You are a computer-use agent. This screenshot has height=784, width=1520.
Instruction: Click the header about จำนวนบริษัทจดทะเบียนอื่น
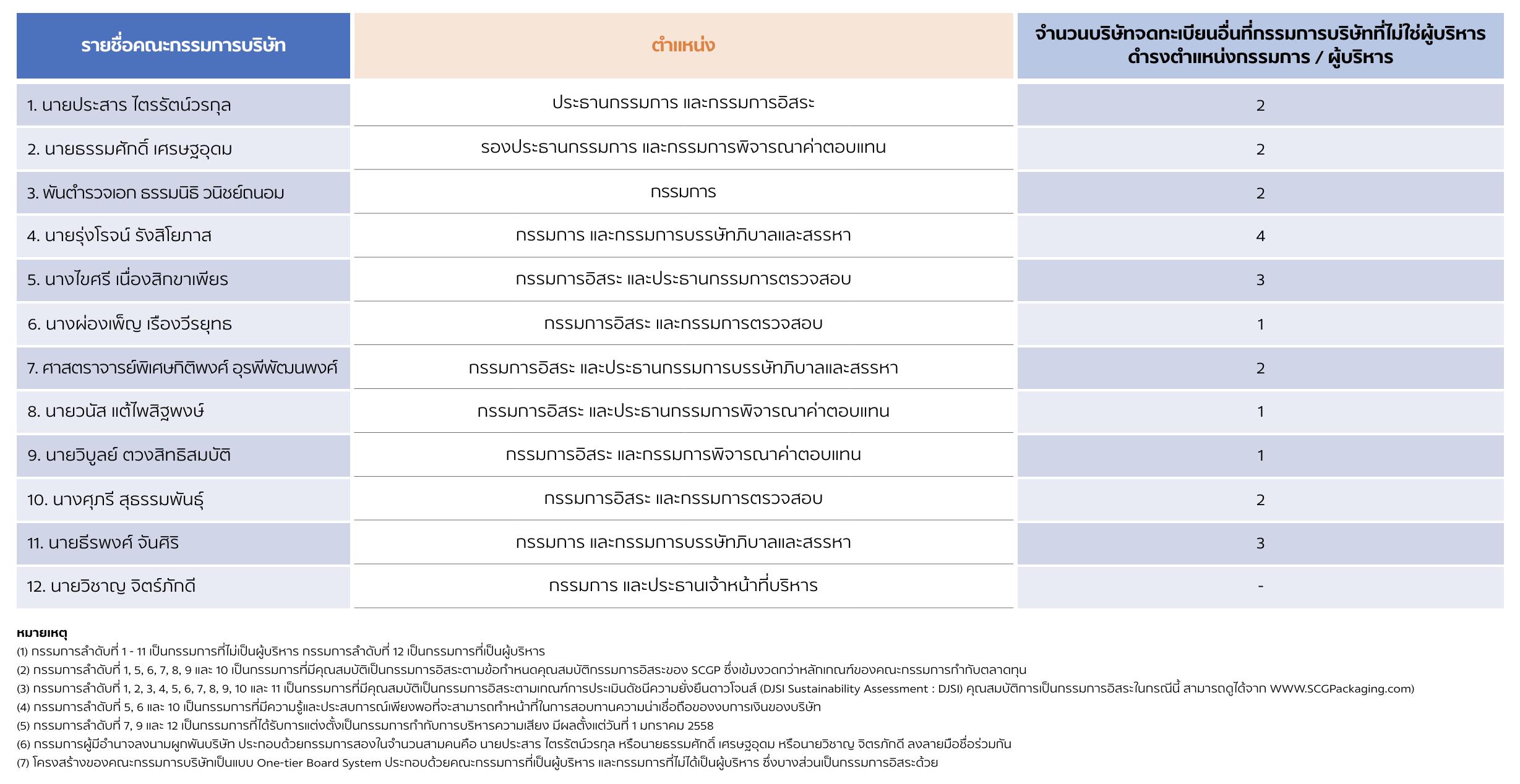[x=1260, y=46]
